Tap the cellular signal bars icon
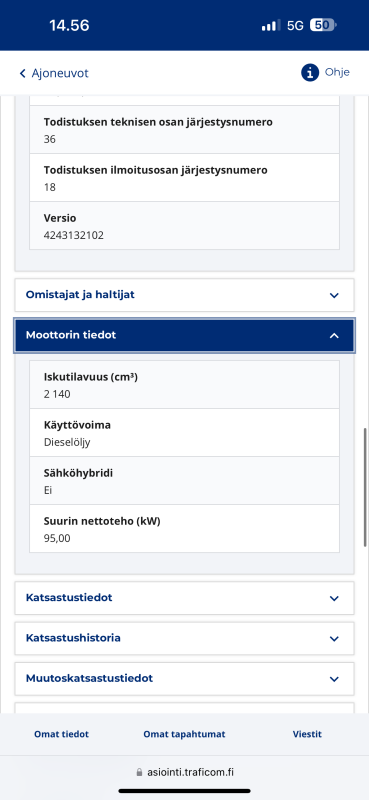369x800 pixels. 271,26
